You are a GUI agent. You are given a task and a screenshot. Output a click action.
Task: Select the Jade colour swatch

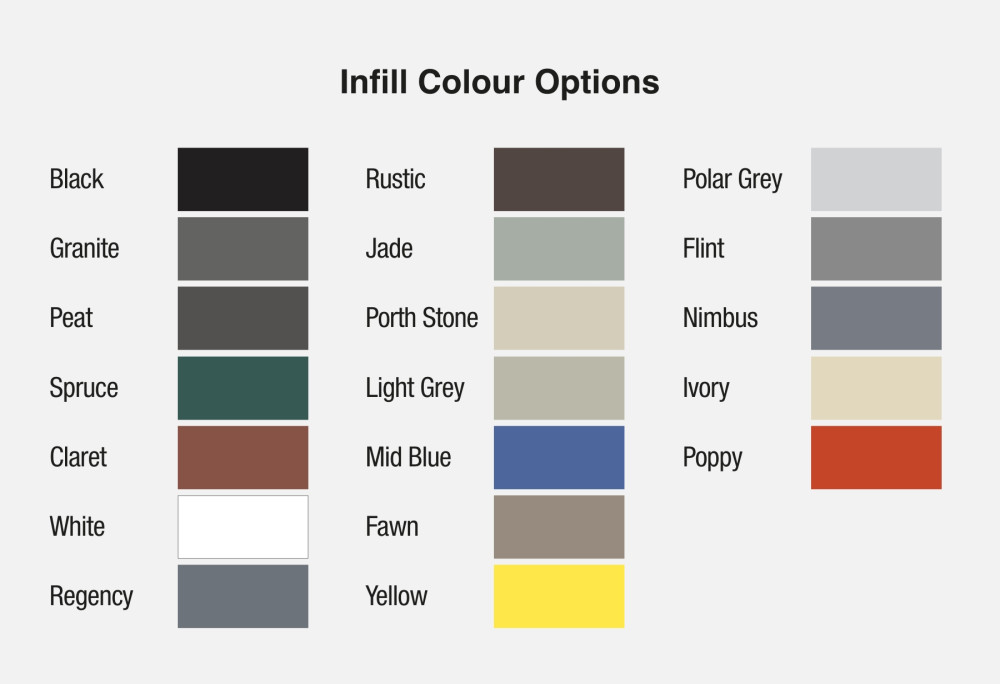coord(559,248)
